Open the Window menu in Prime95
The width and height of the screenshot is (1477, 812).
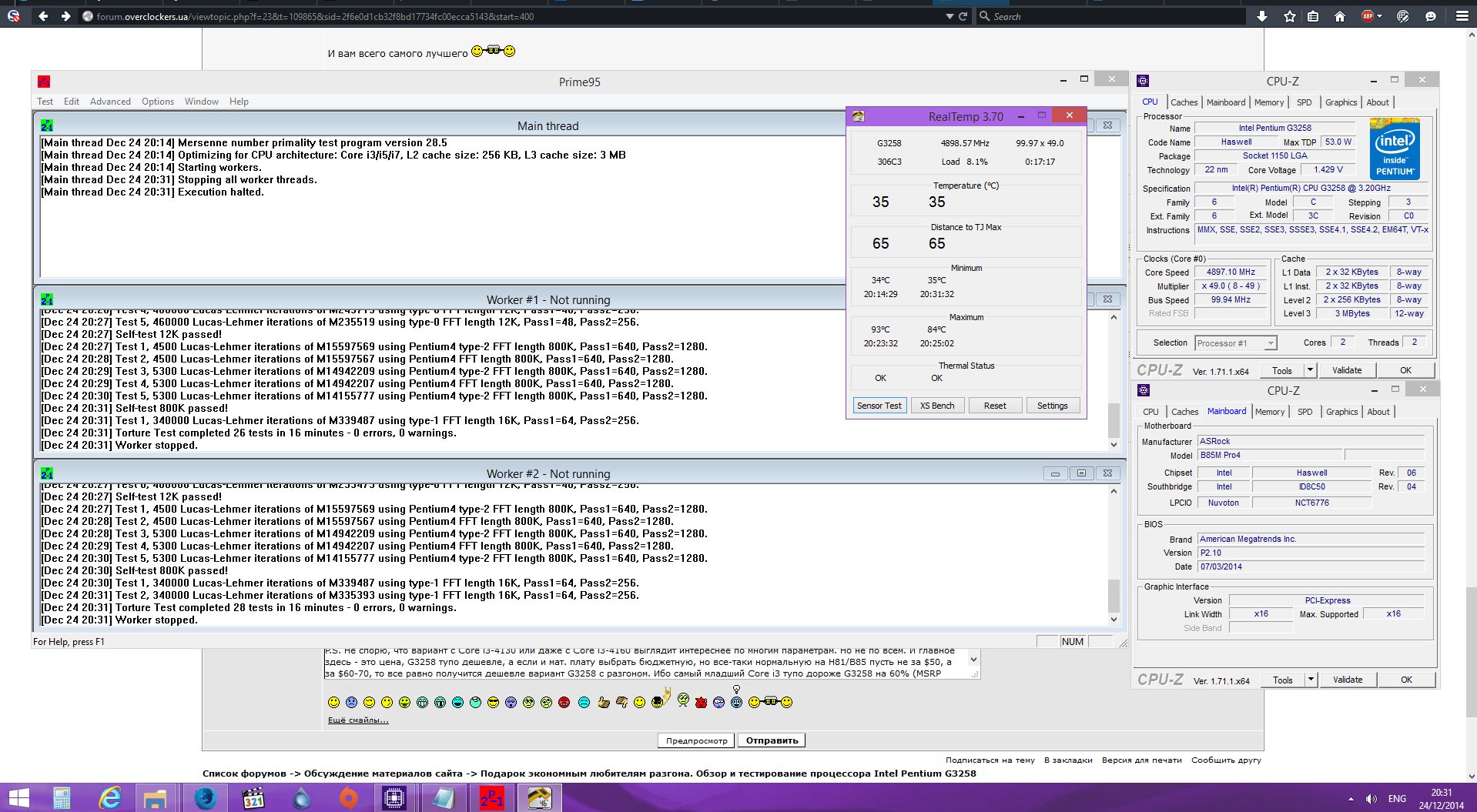click(x=202, y=102)
